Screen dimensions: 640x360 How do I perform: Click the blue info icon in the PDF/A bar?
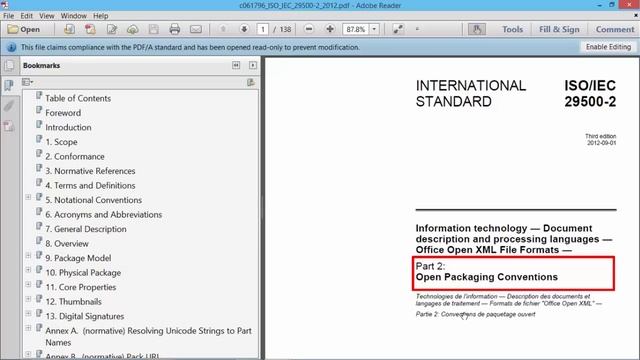point(11,47)
